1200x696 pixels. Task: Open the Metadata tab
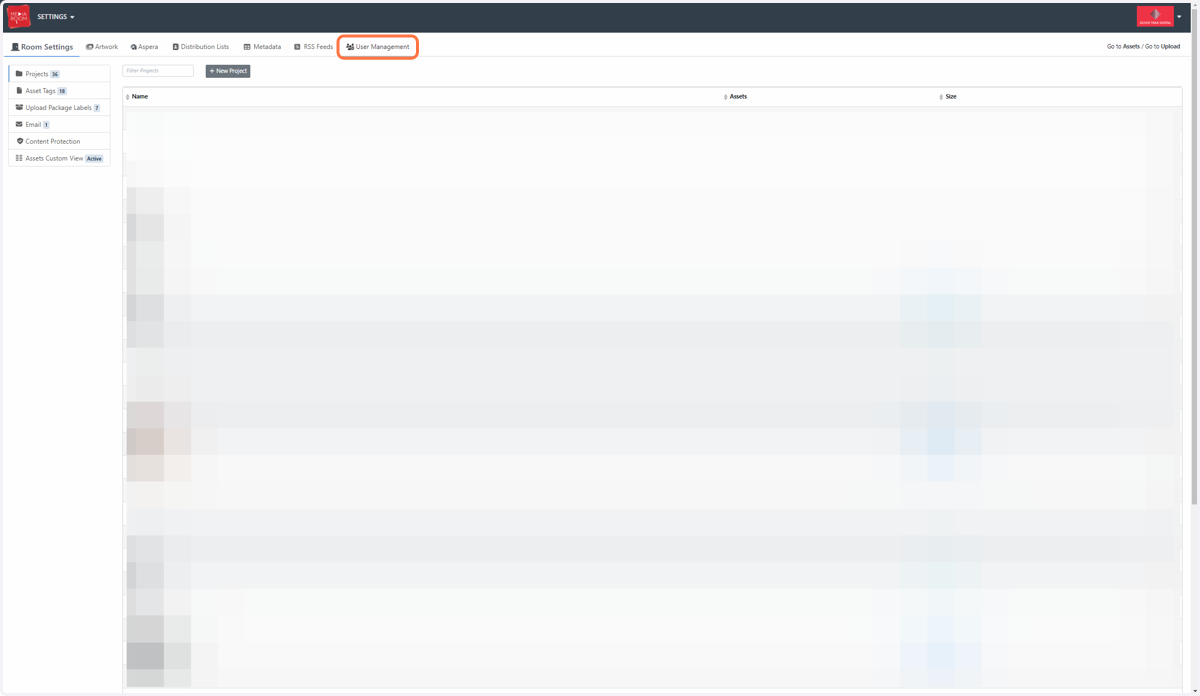tap(262, 47)
